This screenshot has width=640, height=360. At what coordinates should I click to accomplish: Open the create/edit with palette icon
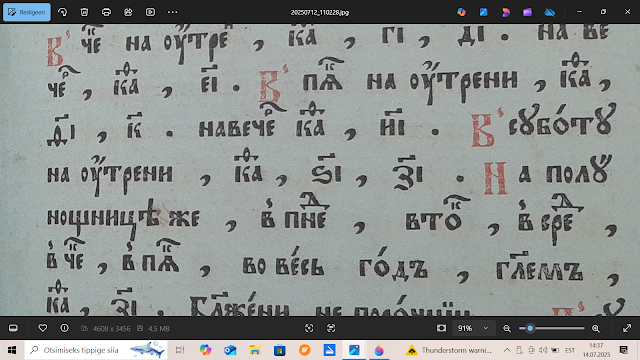128,12
